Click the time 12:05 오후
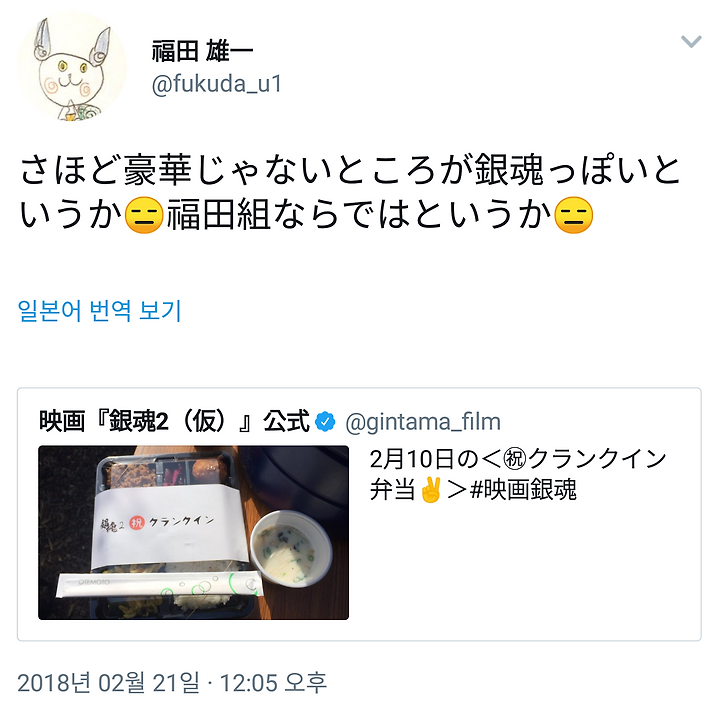The height and width of the screenshot is (703, 720). coord(274,682)
